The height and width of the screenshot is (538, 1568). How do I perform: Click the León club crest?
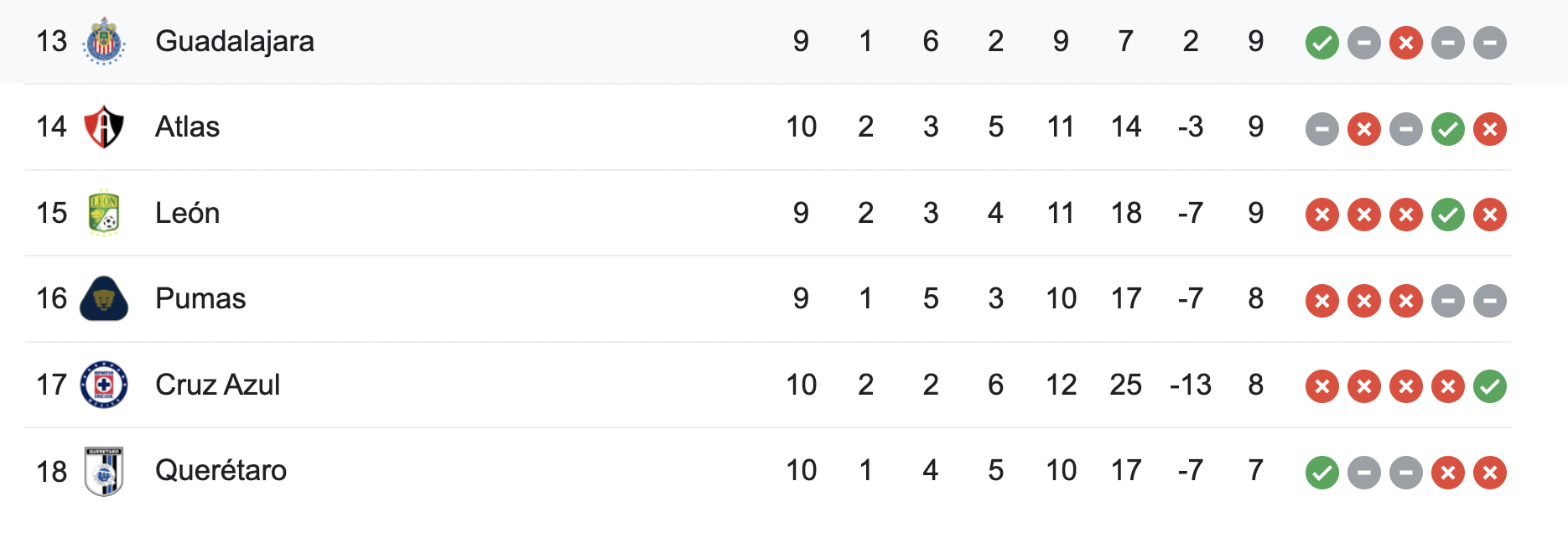[104, 213]
